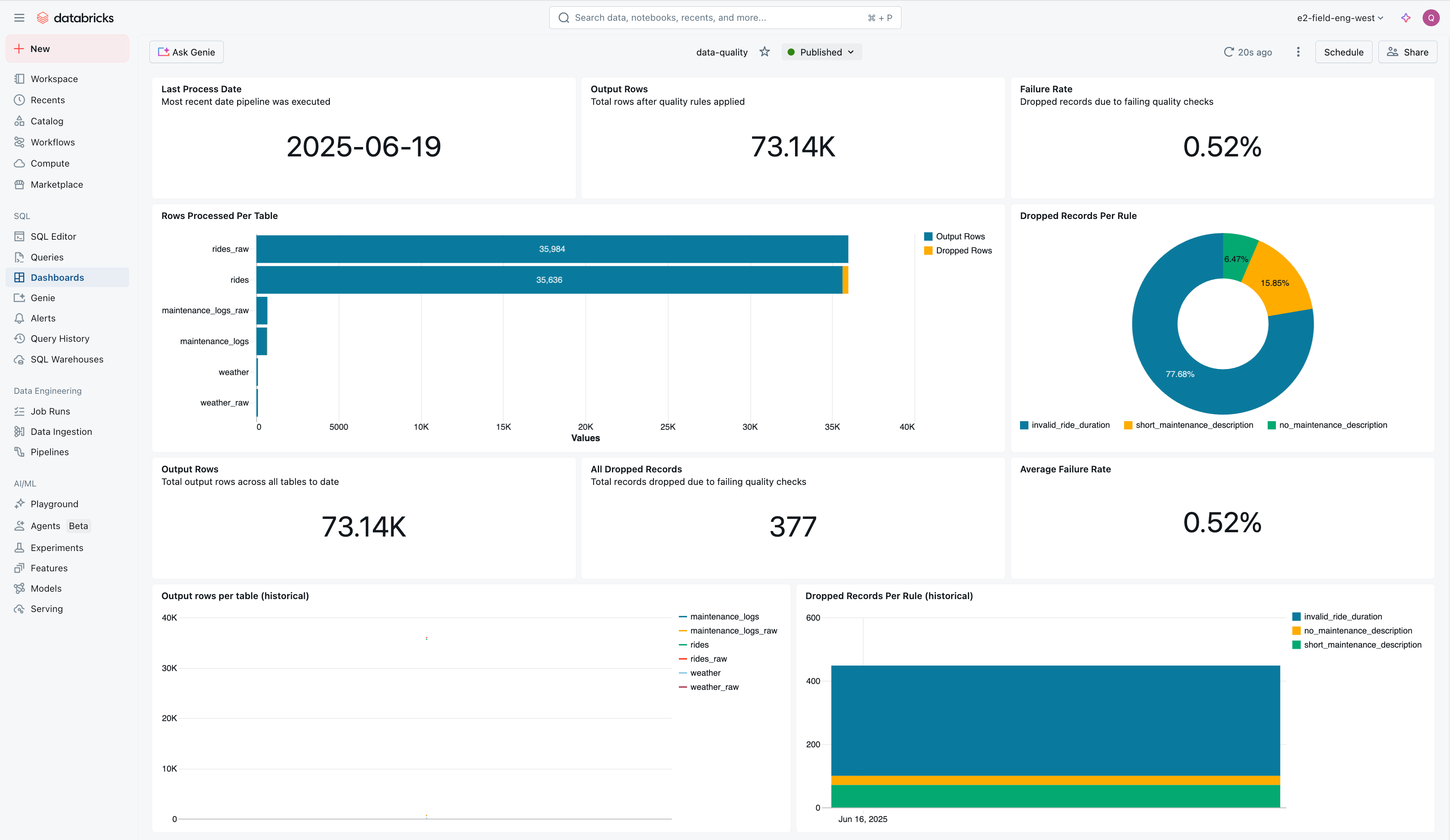1450x840 pixels.
Task: Toggle rides_raw series in historical legend
Action: click(703, 659)
